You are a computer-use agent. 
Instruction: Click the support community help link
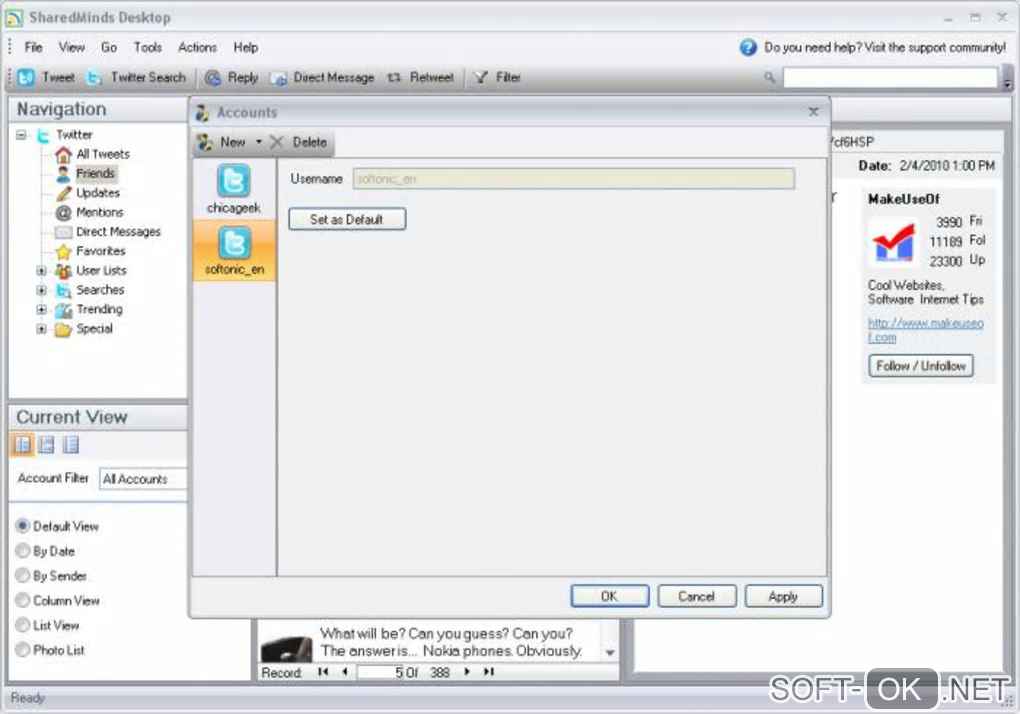(x=885, y=47)
